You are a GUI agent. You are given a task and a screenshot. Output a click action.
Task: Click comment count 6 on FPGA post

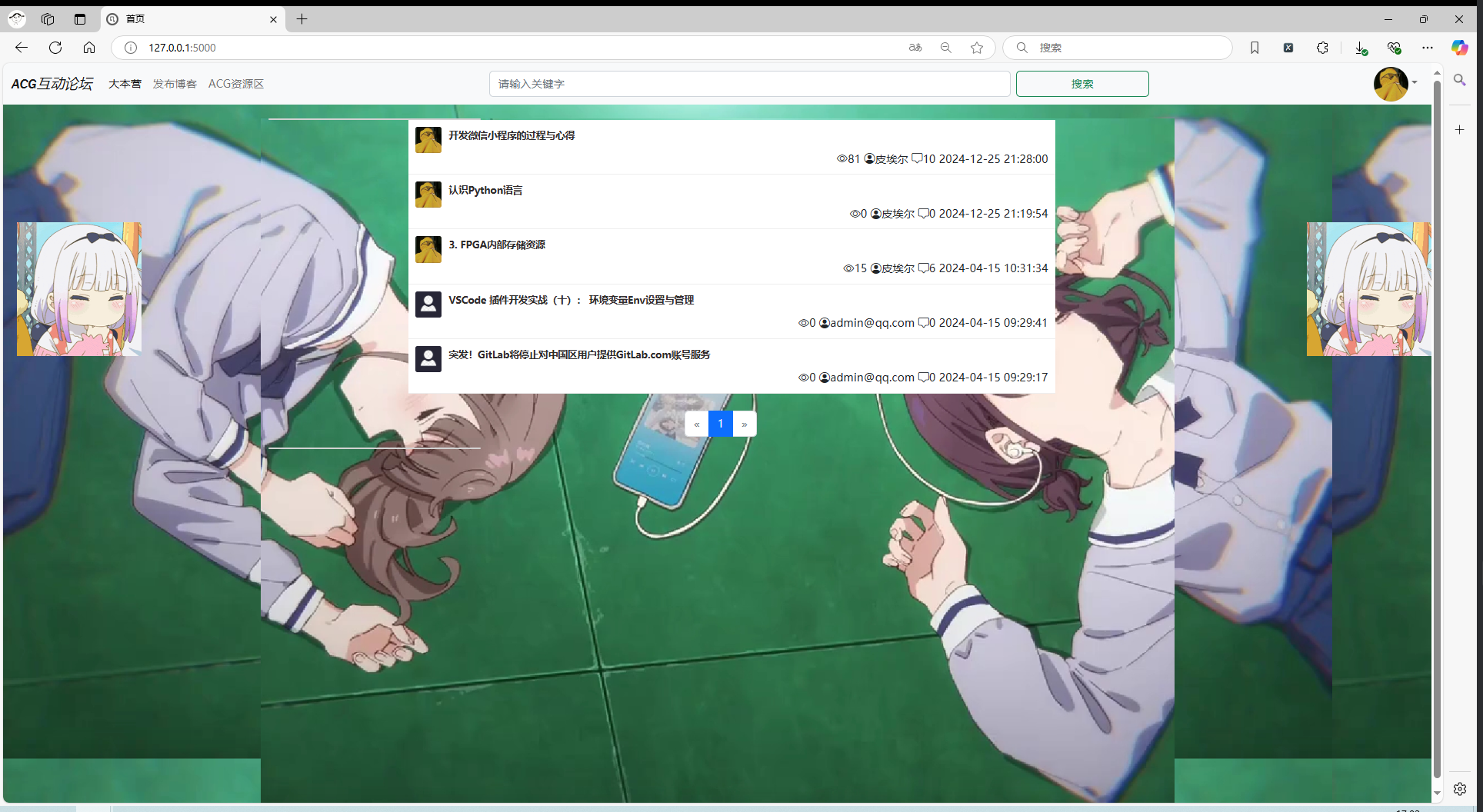click(927, 268)
